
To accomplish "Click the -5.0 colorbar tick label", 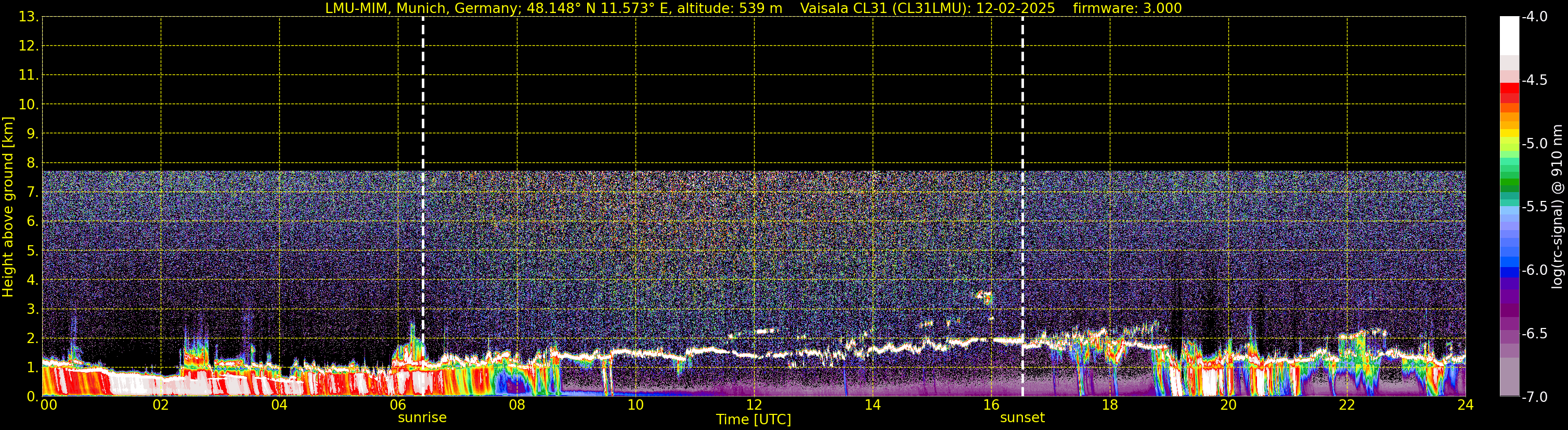I will pos(1534,144).
